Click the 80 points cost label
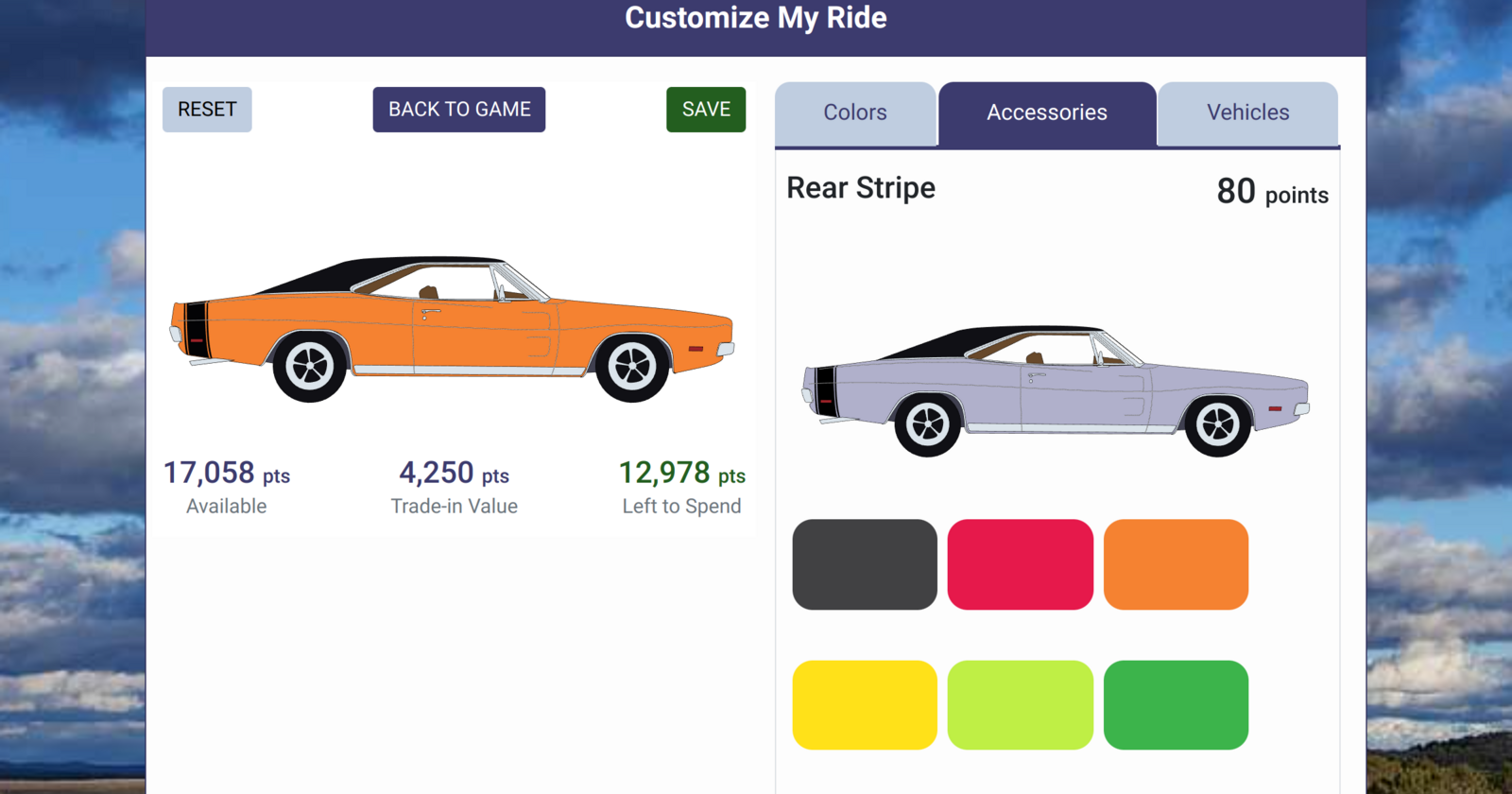The image size is (1512, 794). tap(1272, 192)
